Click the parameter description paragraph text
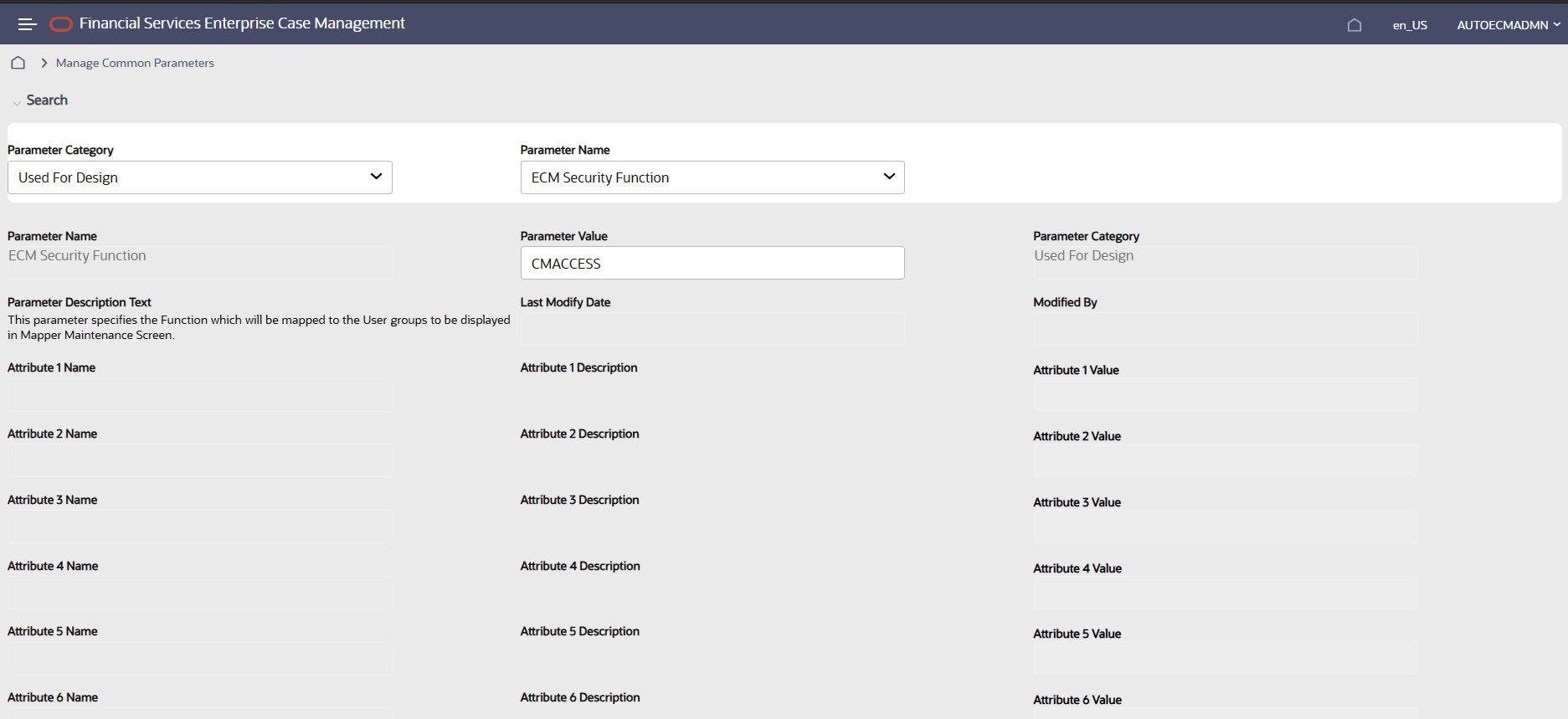Screen dimensions: 1568x719 (x=259, y=327)
